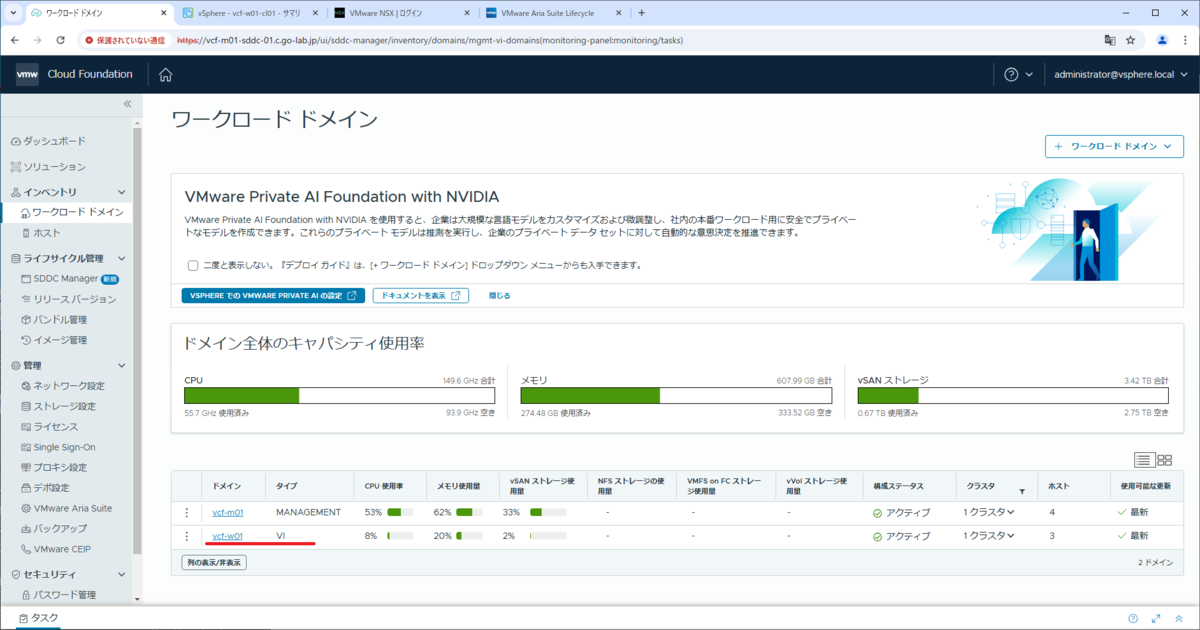Filter the クラスタ column
1200x630 pixels.
tap(1022, 491)
